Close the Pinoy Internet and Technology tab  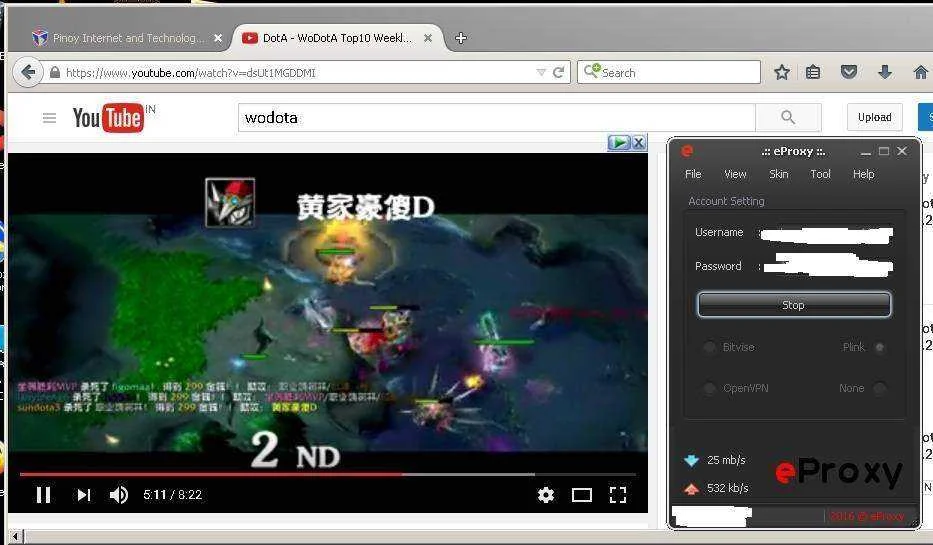218,38
